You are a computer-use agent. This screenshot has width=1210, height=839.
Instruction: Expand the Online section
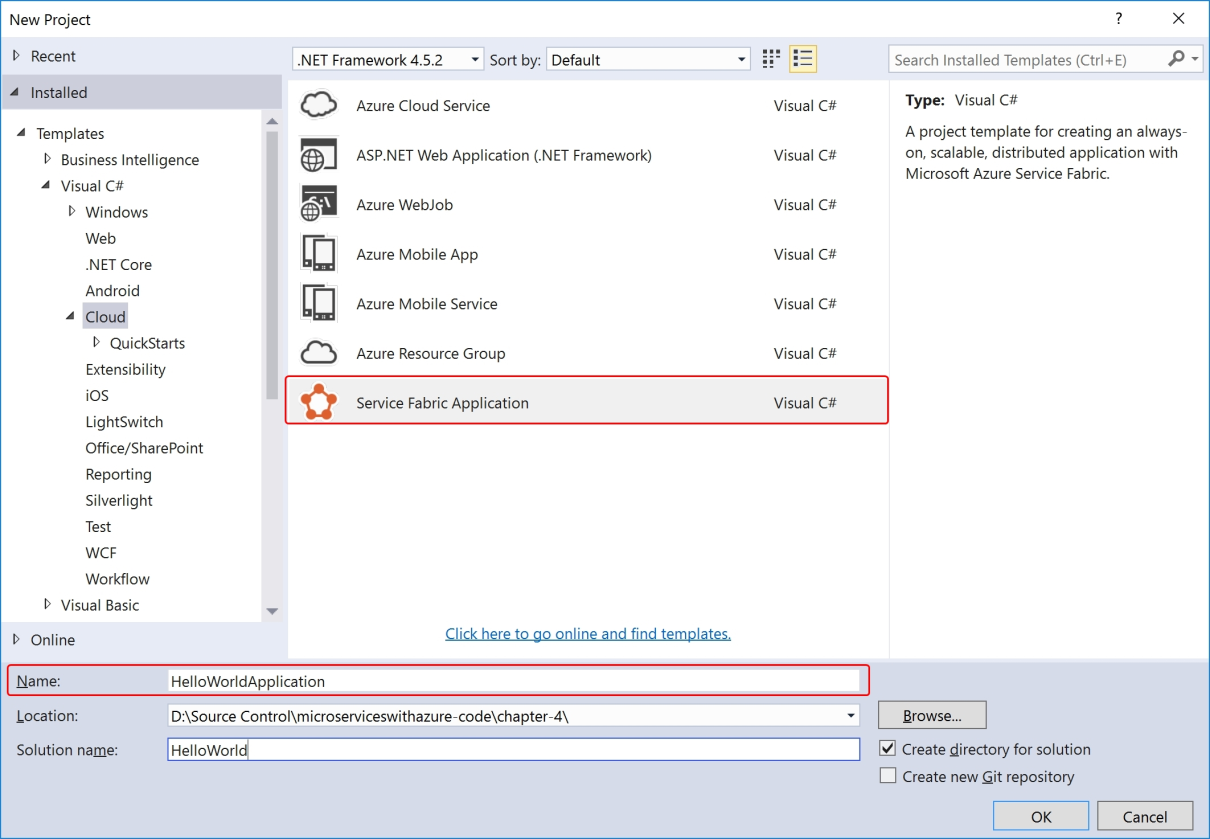coord(17,639)
